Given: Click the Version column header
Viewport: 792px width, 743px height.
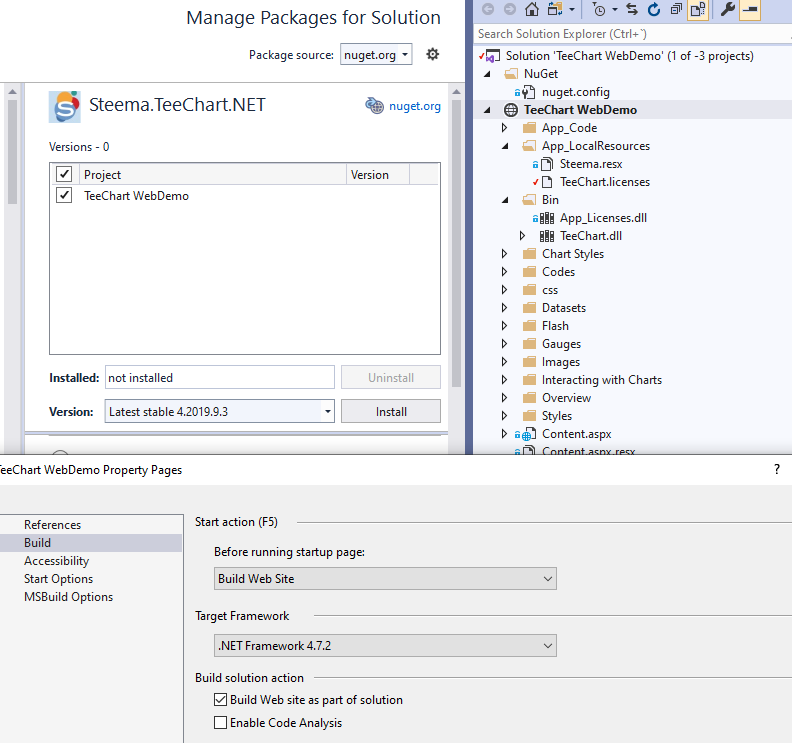Looking at the screenshot, I should 377,174.
